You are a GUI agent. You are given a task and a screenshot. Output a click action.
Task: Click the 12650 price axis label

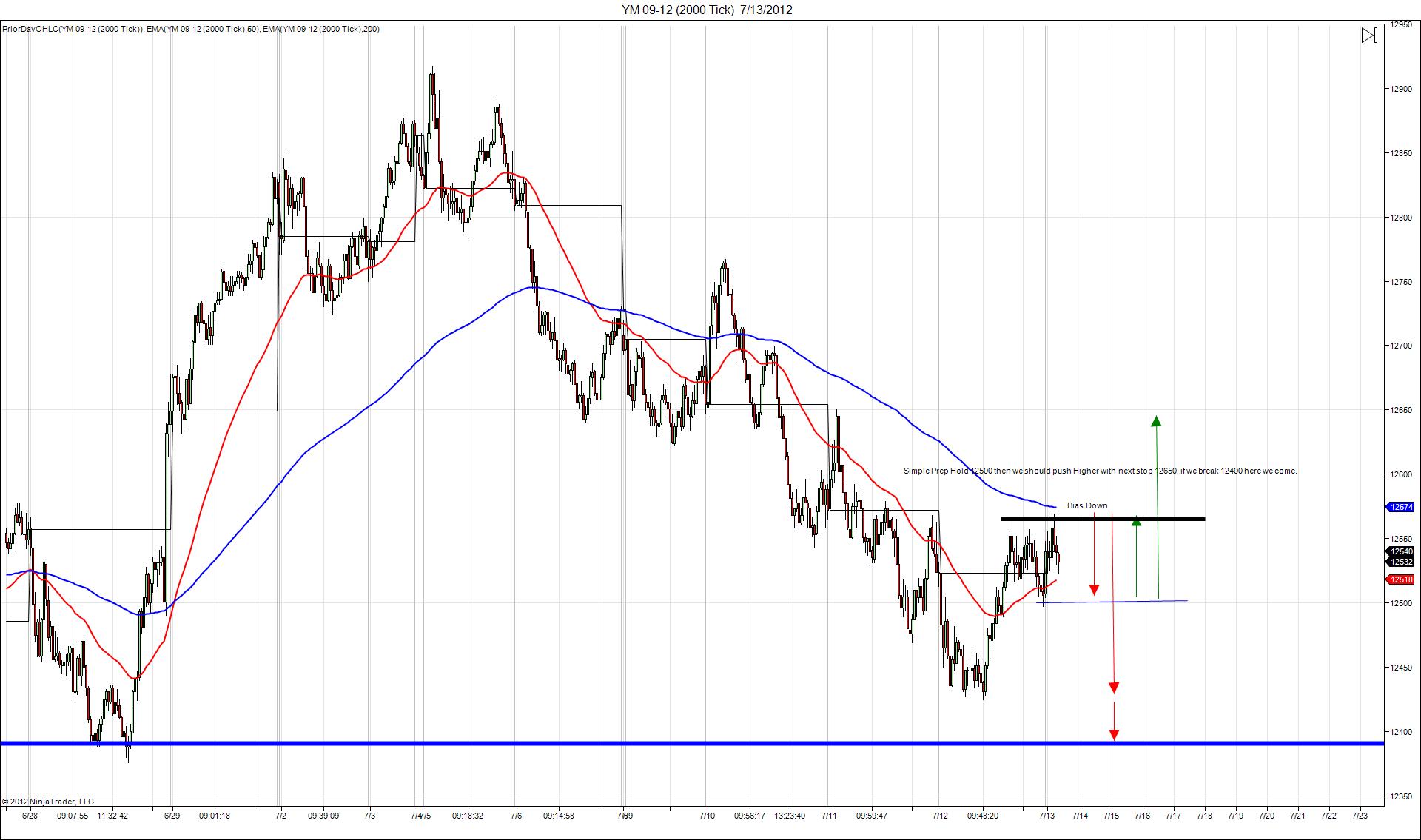click(x=1401, y=410)
